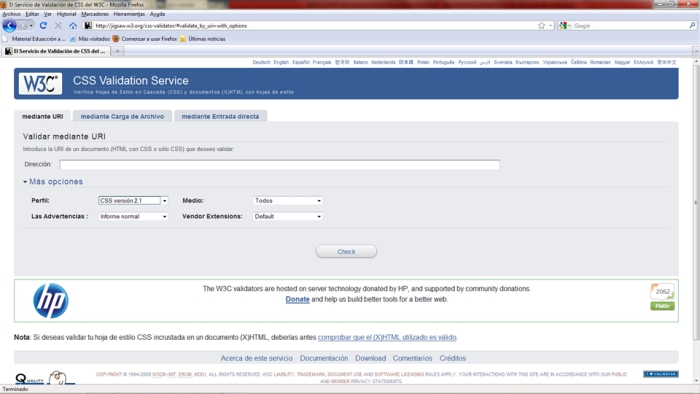Go back with the browser Back arrow
The width and height of the screenshot is (700, 394).
[9, 26]
